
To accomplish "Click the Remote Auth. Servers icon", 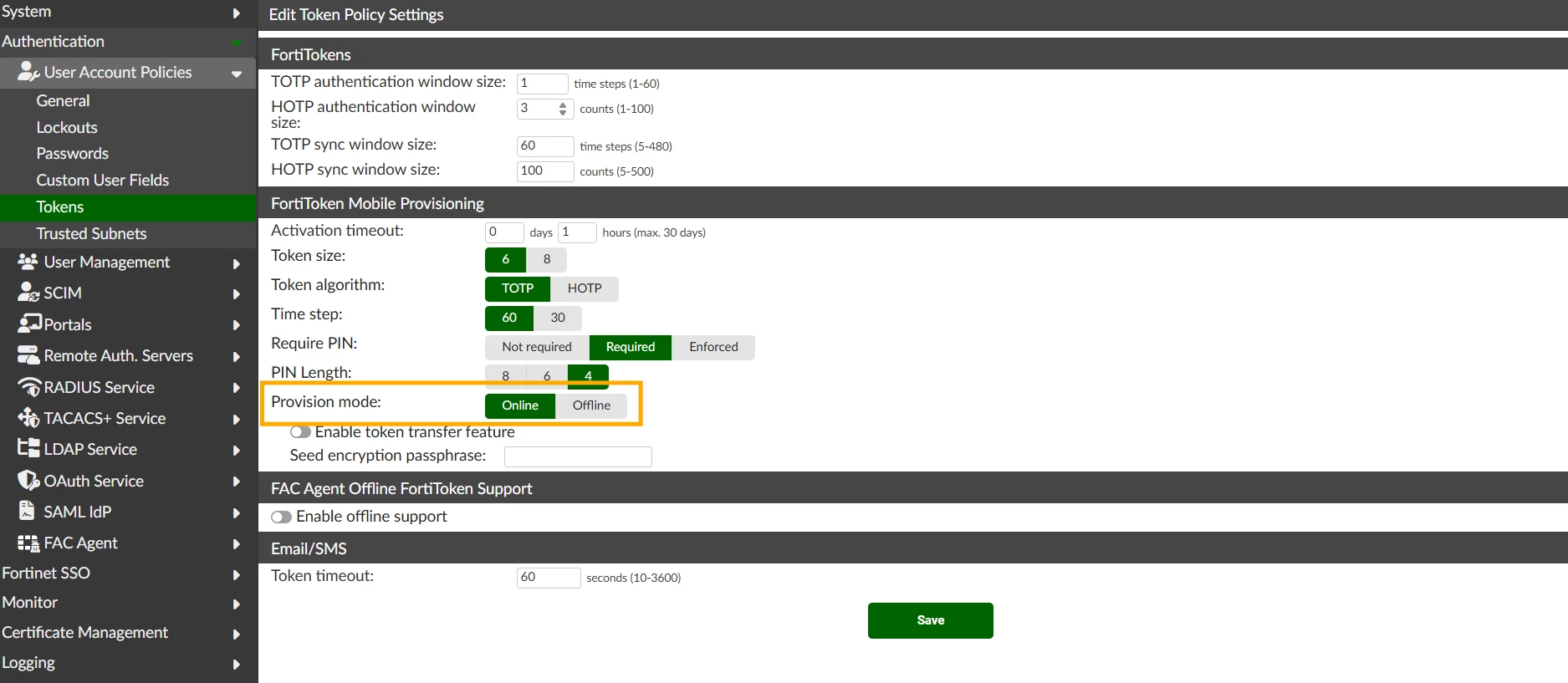I will (28, 355).
